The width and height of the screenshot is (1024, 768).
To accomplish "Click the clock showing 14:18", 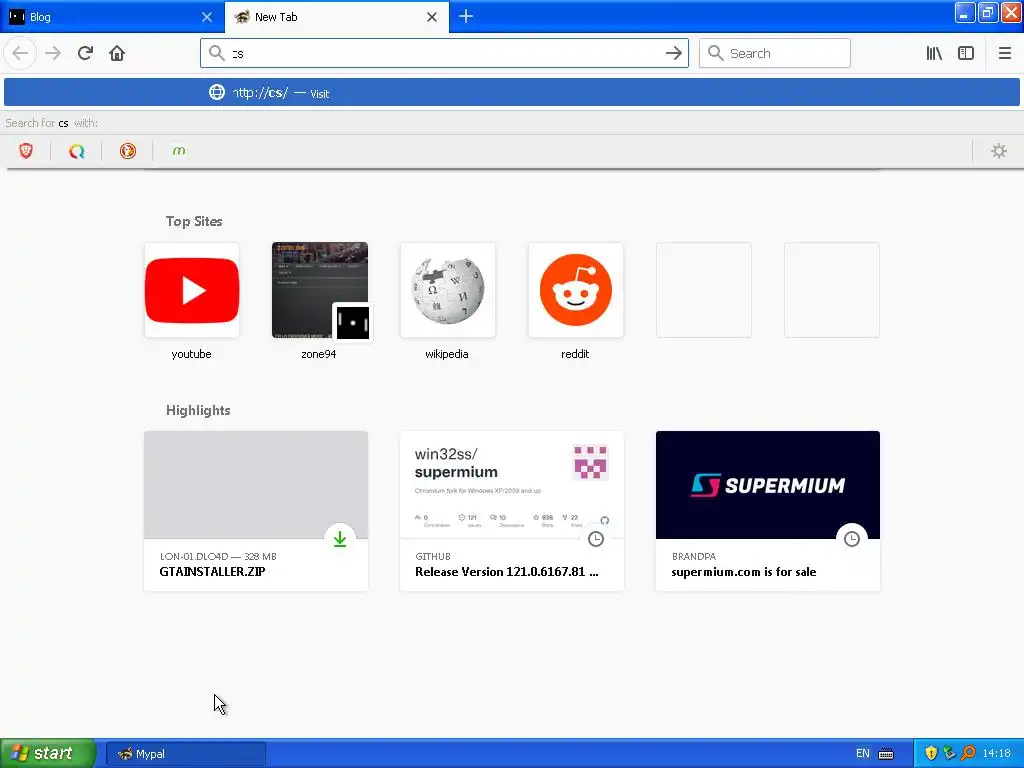I will [997, 753].
